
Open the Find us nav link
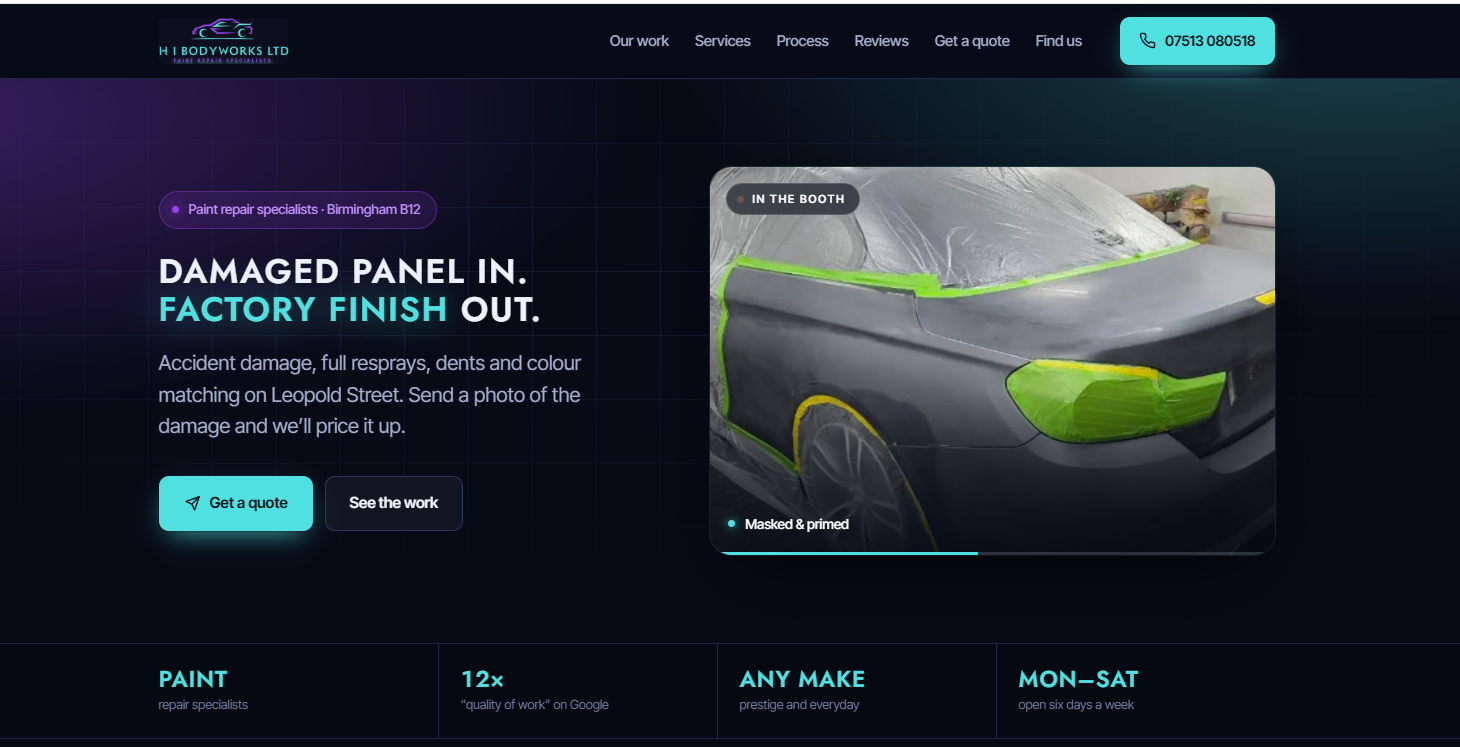click(1058, 41)
